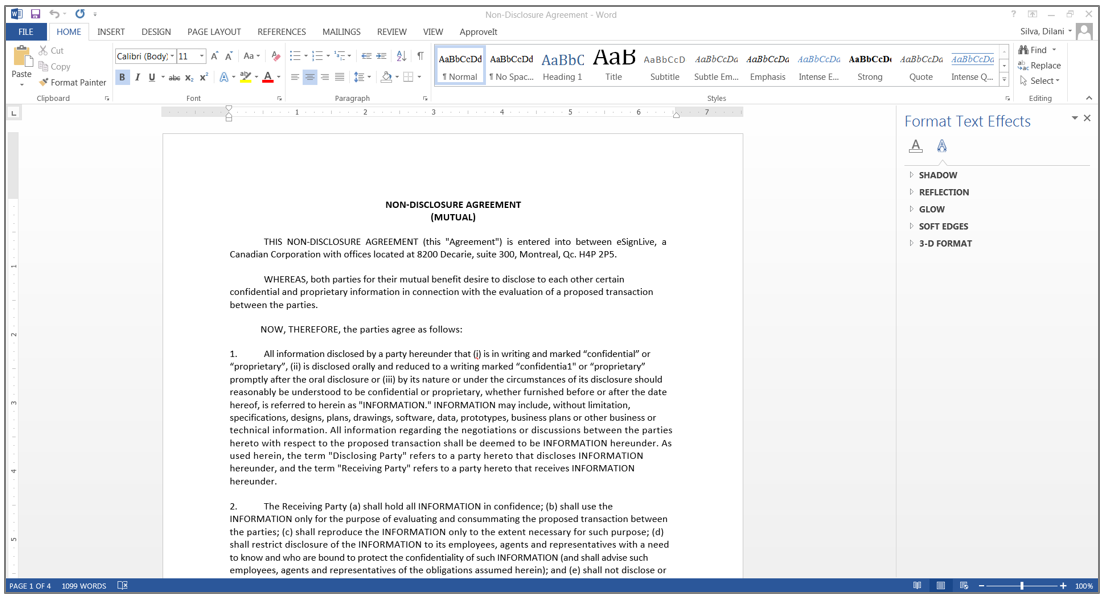Click the Select button in Editing group

point(1039,81)
